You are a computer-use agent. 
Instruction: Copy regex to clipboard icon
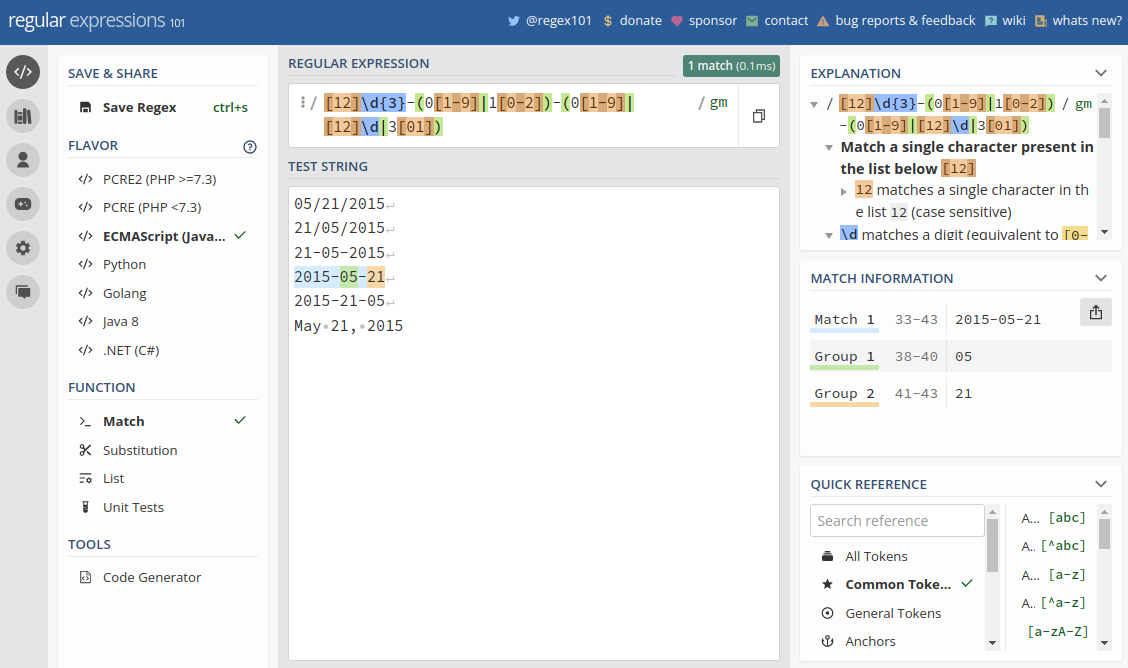(759, 116)
